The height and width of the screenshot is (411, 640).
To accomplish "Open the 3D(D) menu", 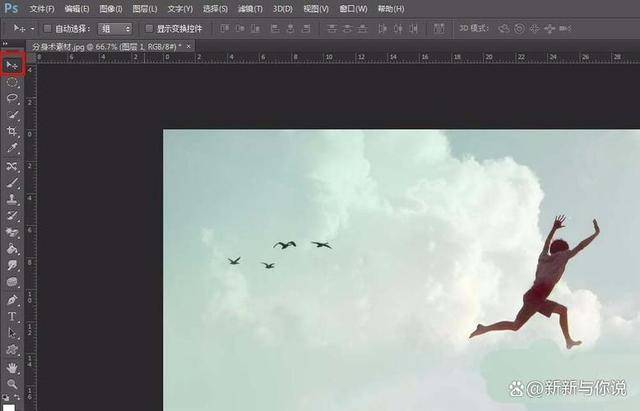I will [282, 9].
